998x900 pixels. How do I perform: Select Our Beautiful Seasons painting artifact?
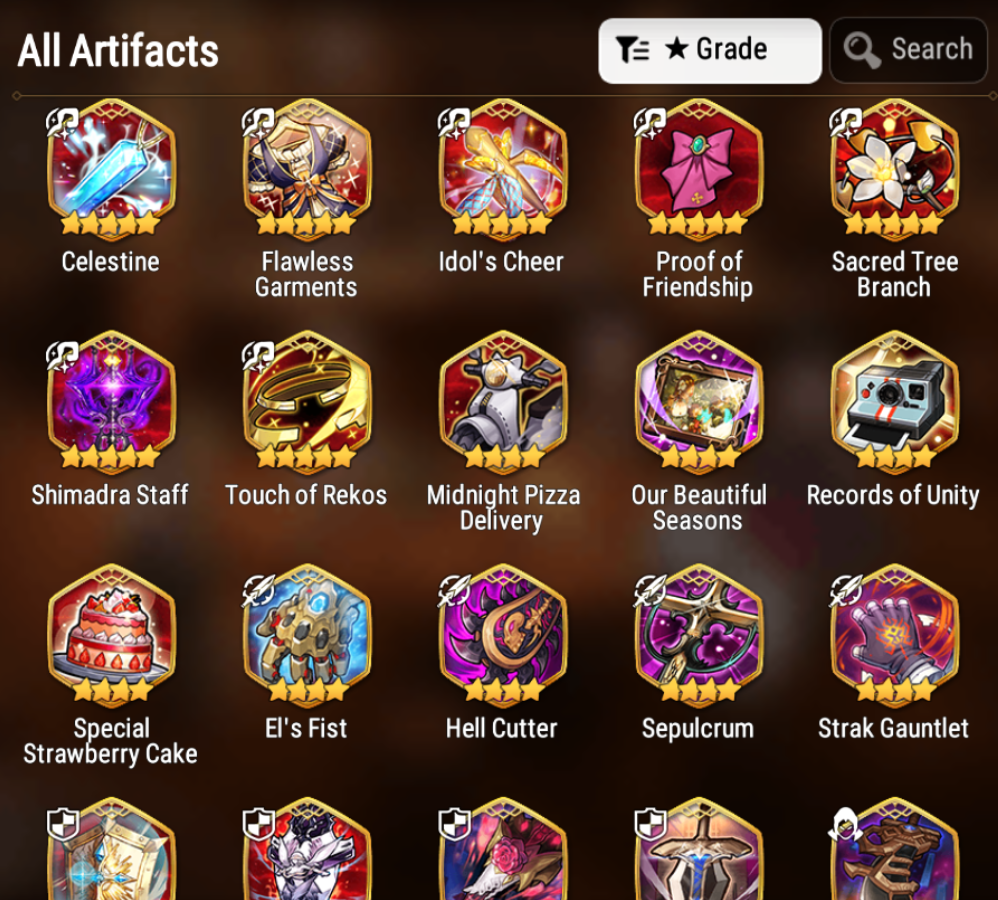pyautogui.click(x=699, y=402)
